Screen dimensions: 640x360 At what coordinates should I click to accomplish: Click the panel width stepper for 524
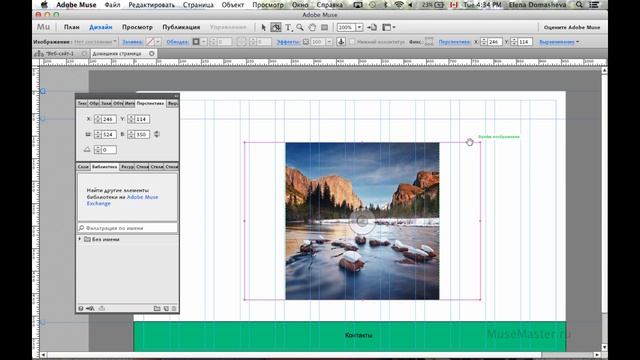click(98, 134)
